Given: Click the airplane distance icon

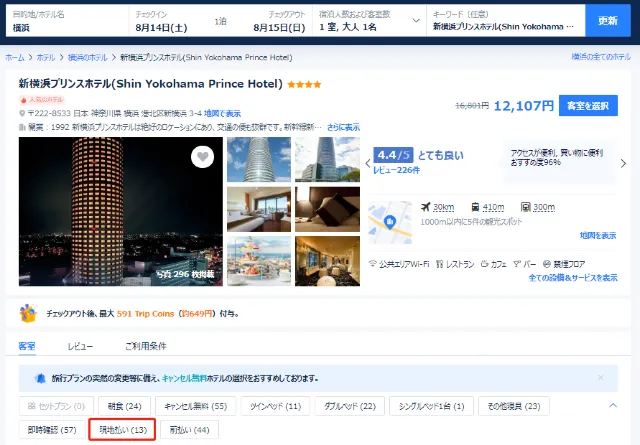Looking at the screenshot, I should coord(426,207).
